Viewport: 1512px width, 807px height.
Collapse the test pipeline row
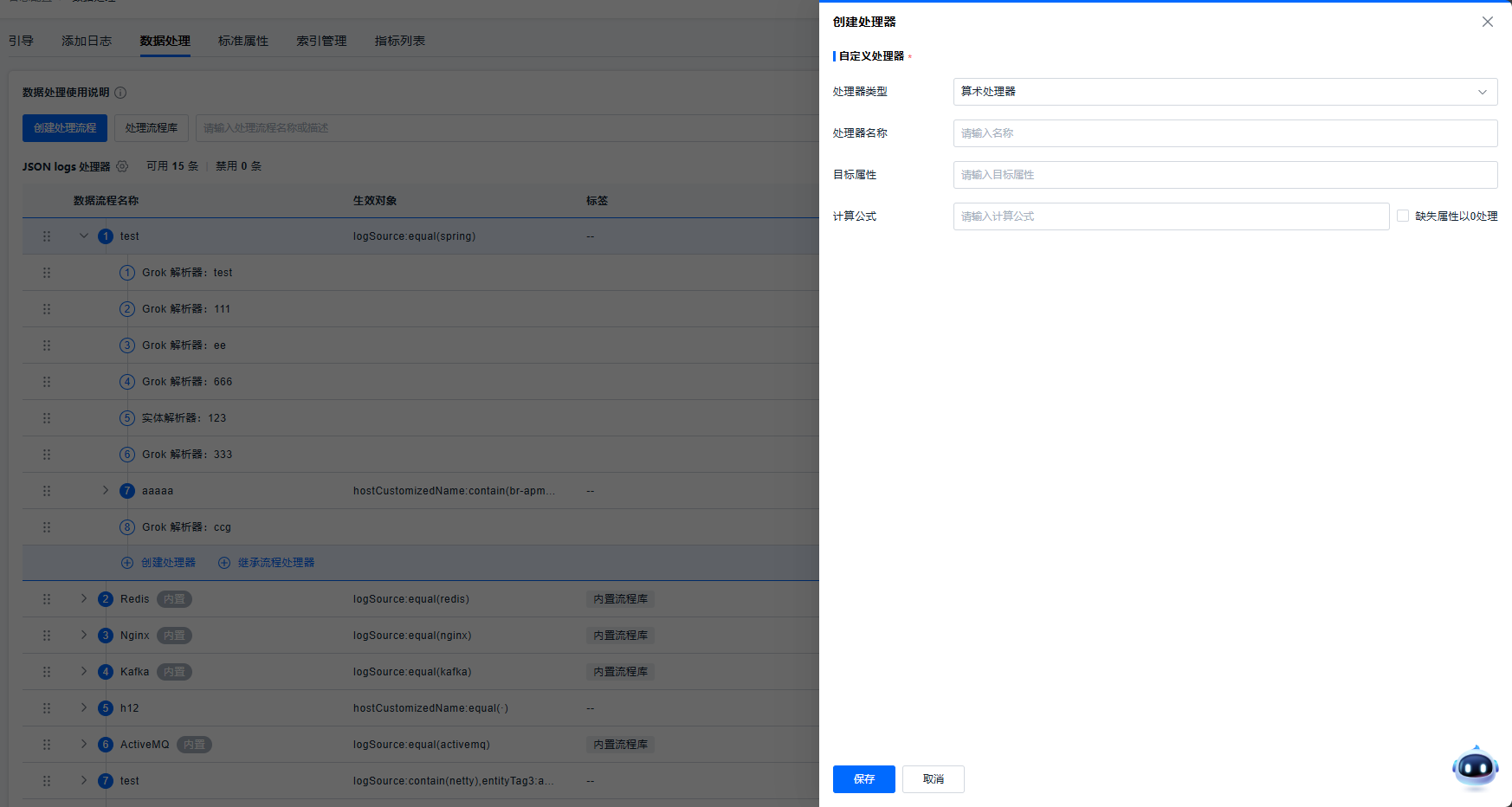pyautogui.click(x=84, y=236)
